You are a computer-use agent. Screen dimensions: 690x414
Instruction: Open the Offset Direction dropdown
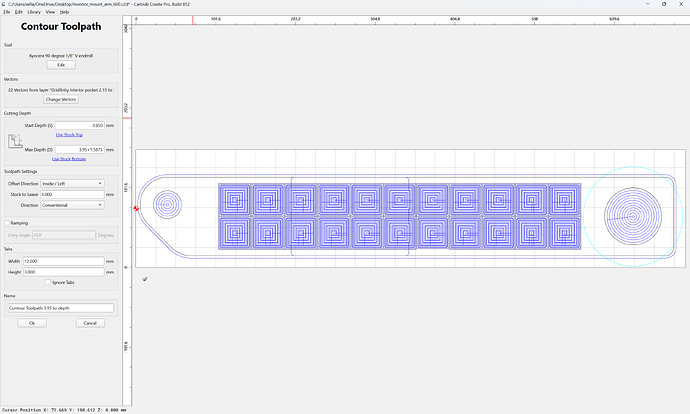(73, 183)
